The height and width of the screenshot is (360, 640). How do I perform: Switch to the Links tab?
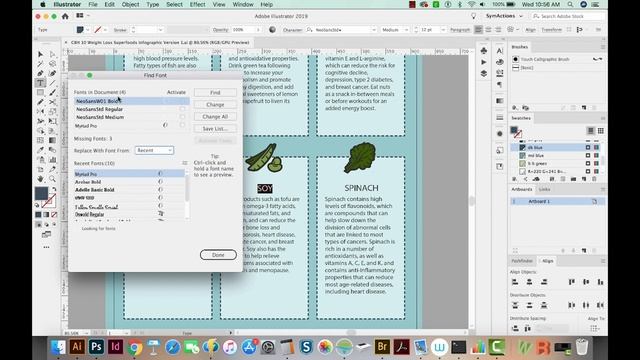tap(544, 189)
